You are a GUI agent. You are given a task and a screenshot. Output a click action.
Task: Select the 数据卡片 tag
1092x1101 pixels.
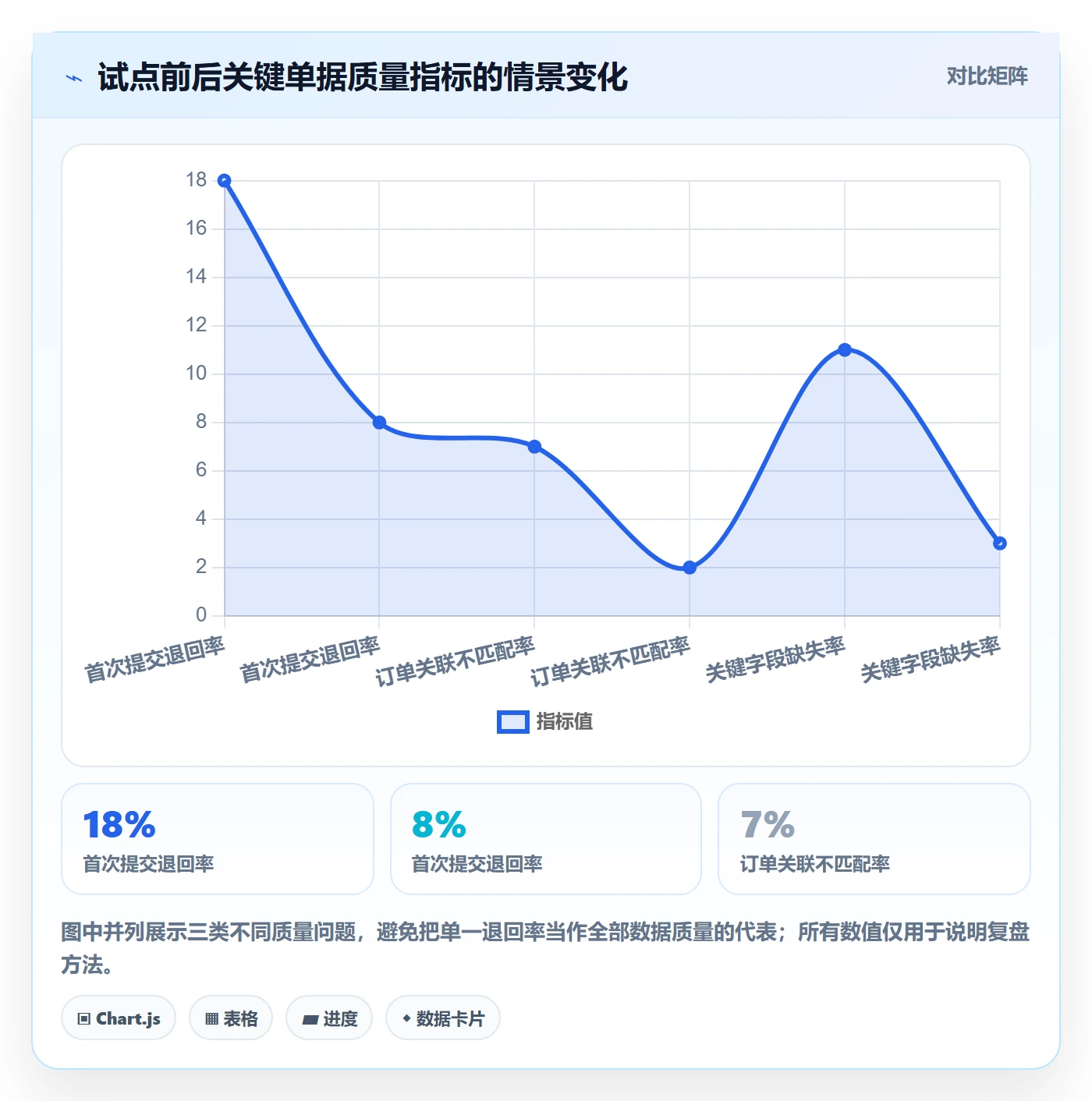[443, 1018]
